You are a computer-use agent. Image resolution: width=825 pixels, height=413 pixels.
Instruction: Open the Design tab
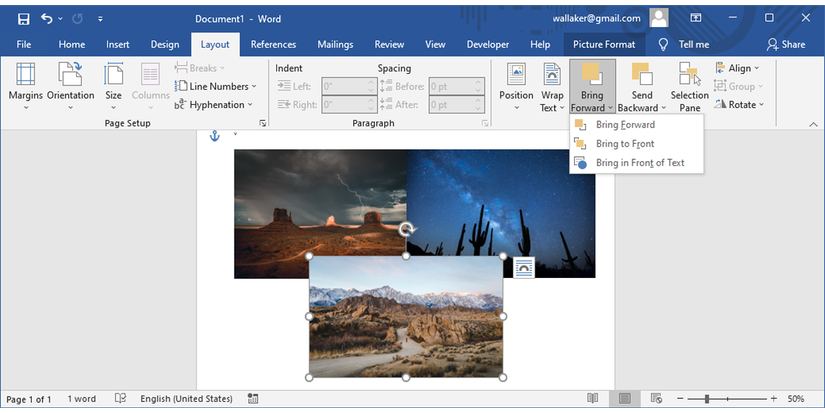(165, 45)
